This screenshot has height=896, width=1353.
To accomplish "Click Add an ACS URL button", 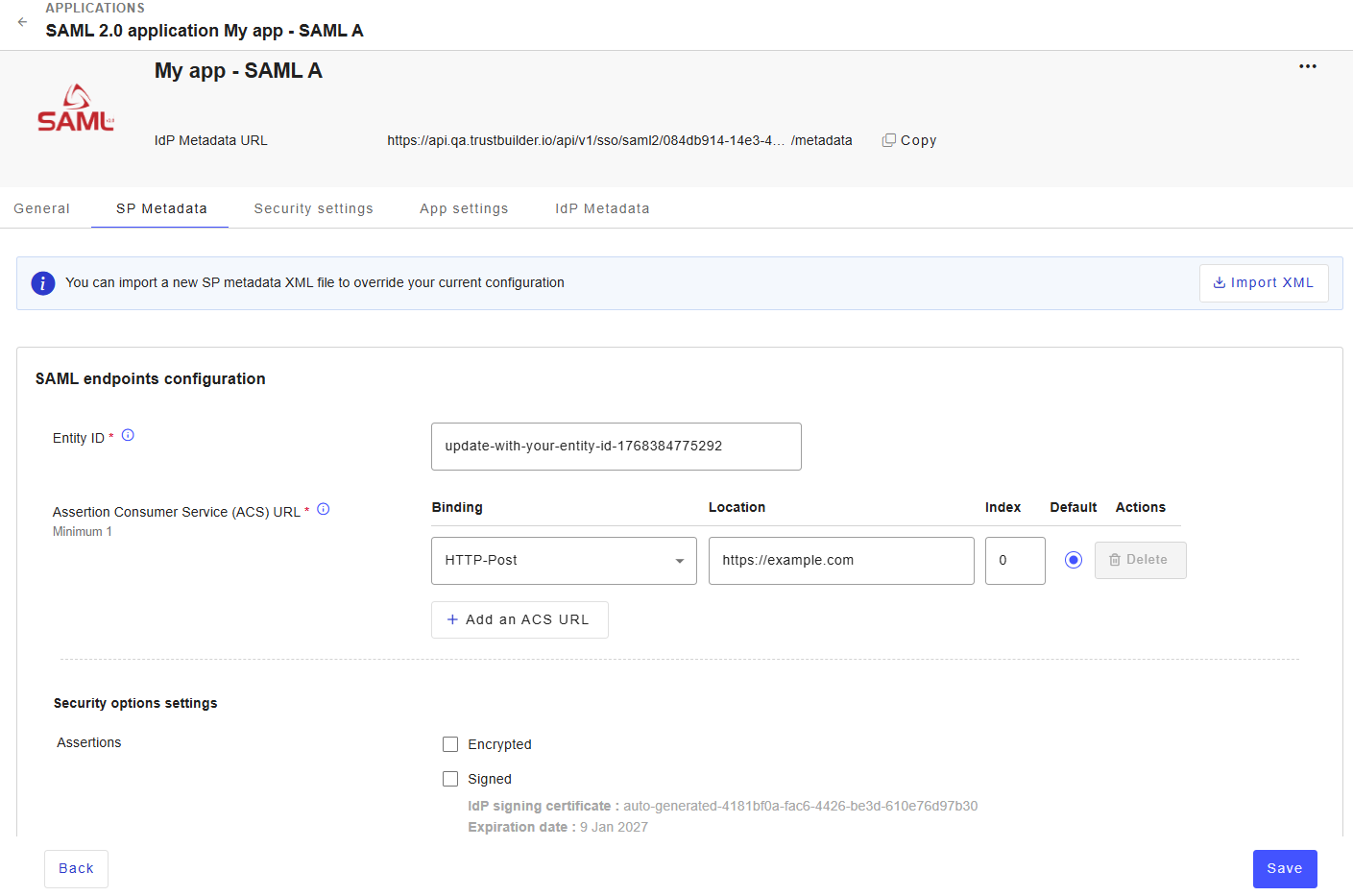I will (519, 620).
